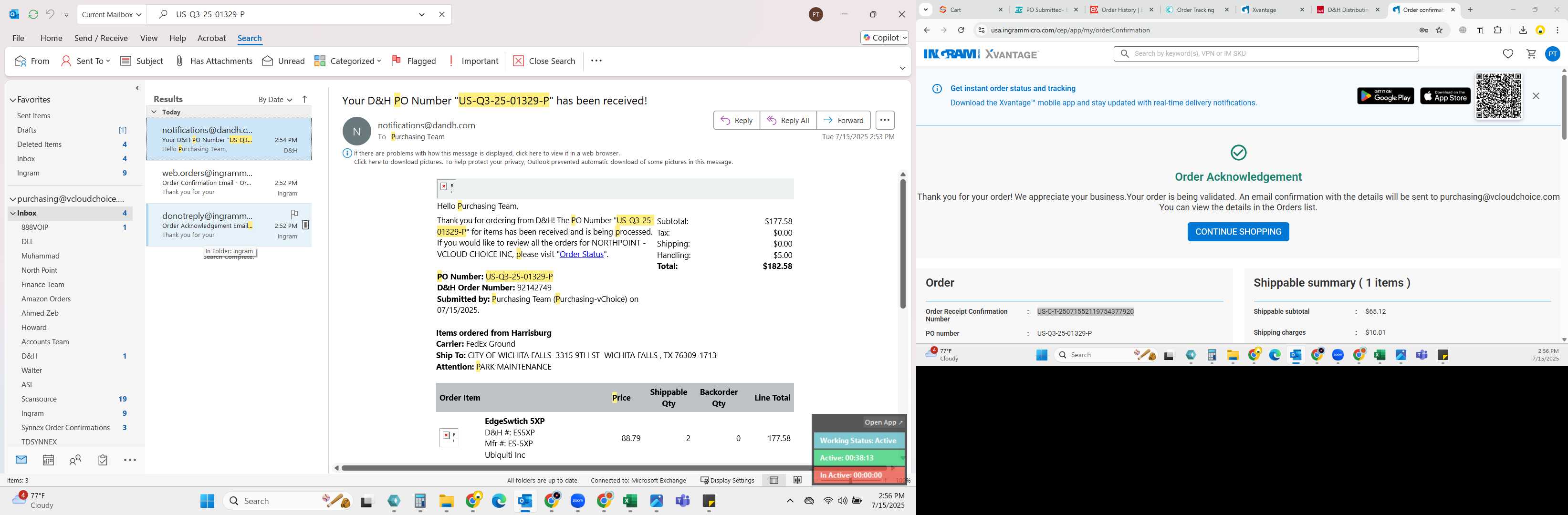Click the message body vertical scrollbar
Image resolution: width=1568 pixels, height=515 pixels.
click(x=903, y=244)
